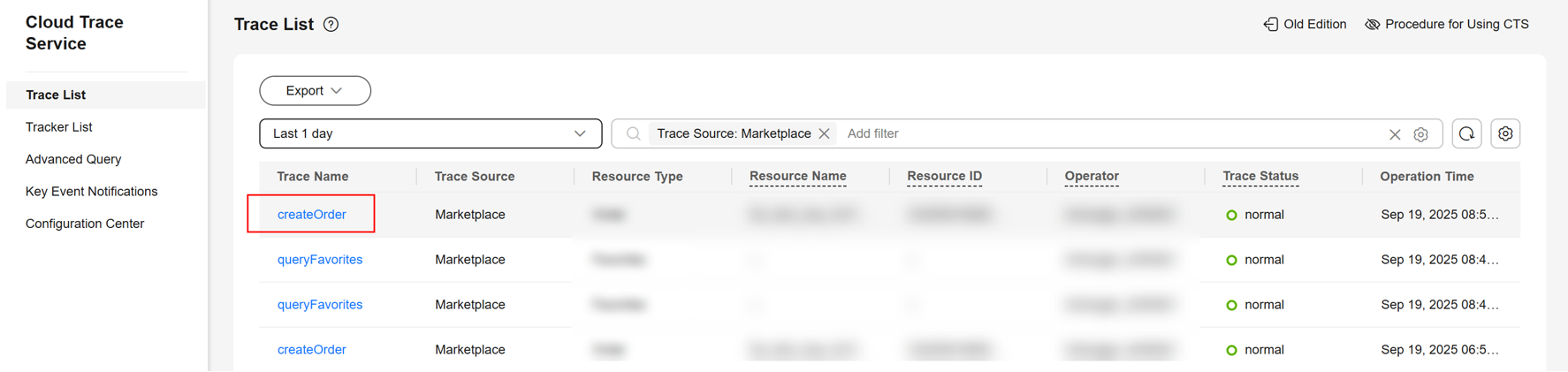Click the Trace Status column header
Image resolution: width=1568 pixels, height=372 pixels.
pos(1260,177)
